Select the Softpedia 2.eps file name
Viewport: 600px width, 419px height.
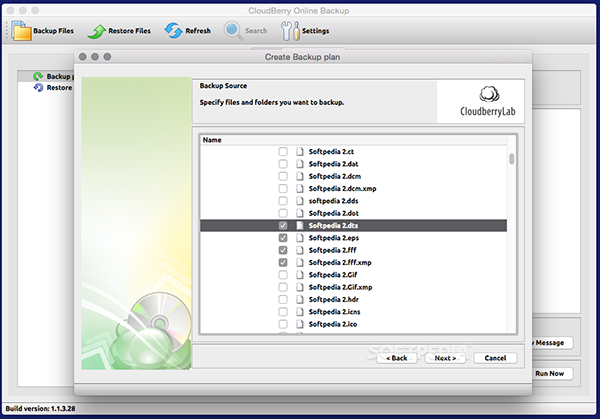(334, 238)
